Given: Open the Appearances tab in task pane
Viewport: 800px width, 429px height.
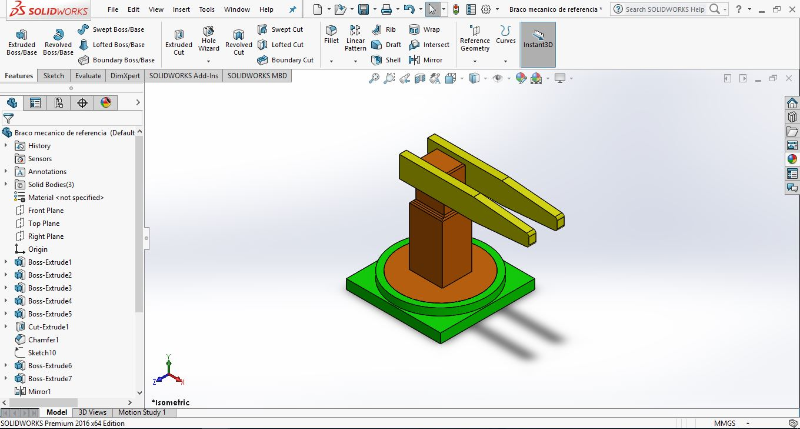Looking at the screenshot, I should pyautogui.click(x=792, y=158).
